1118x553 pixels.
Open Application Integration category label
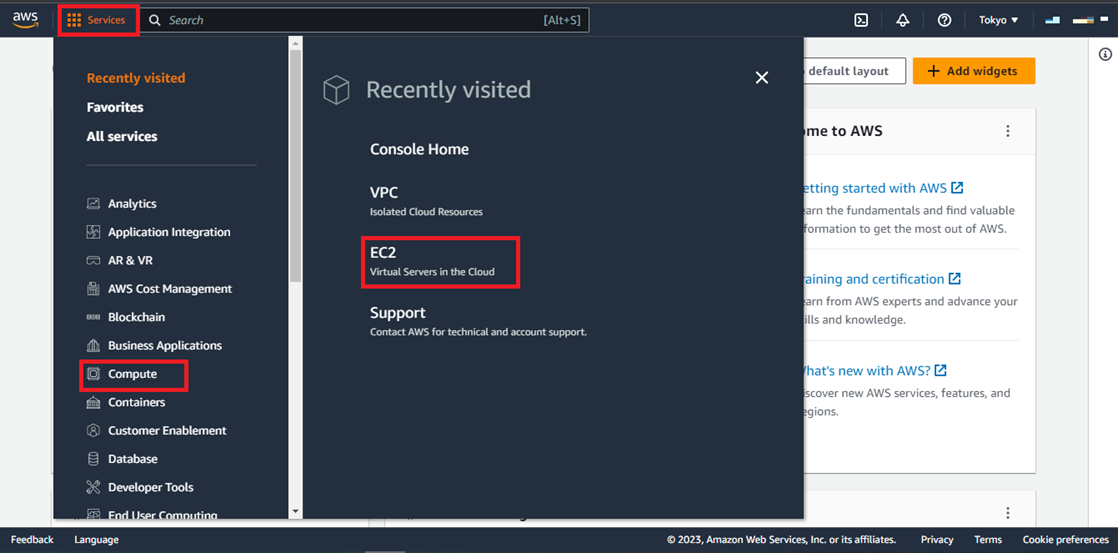tap(169, 232)
